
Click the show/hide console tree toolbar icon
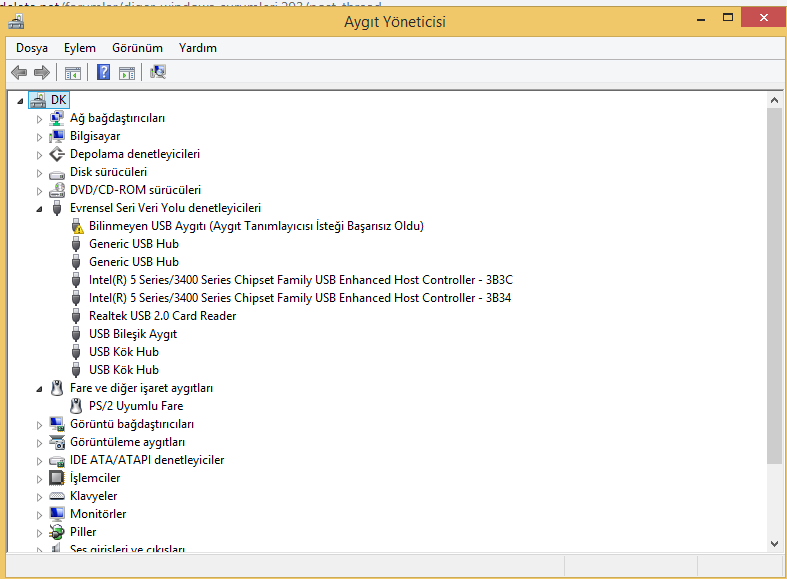[x=73, y=73]
